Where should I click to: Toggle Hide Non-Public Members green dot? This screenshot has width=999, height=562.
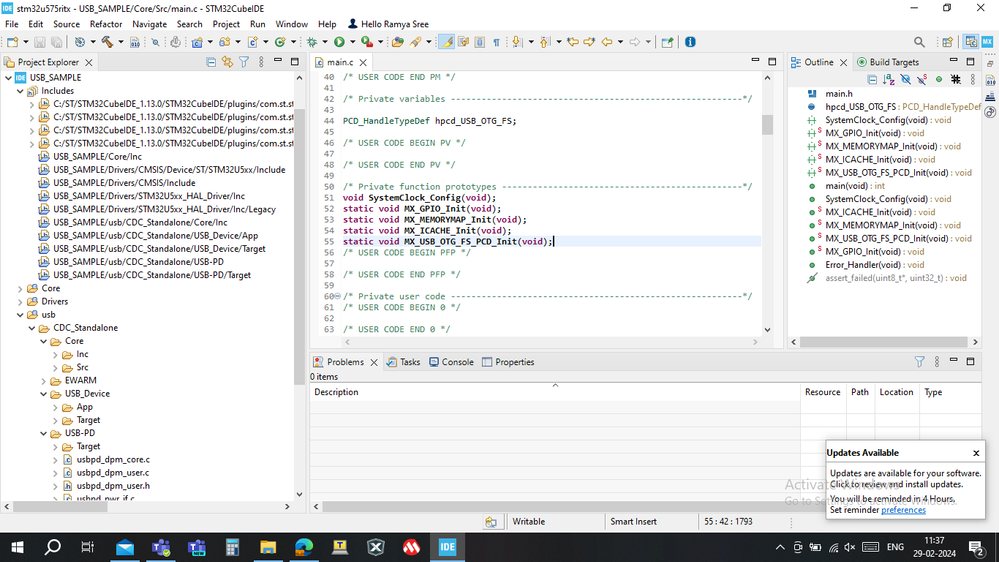click(x=938, y=79)
